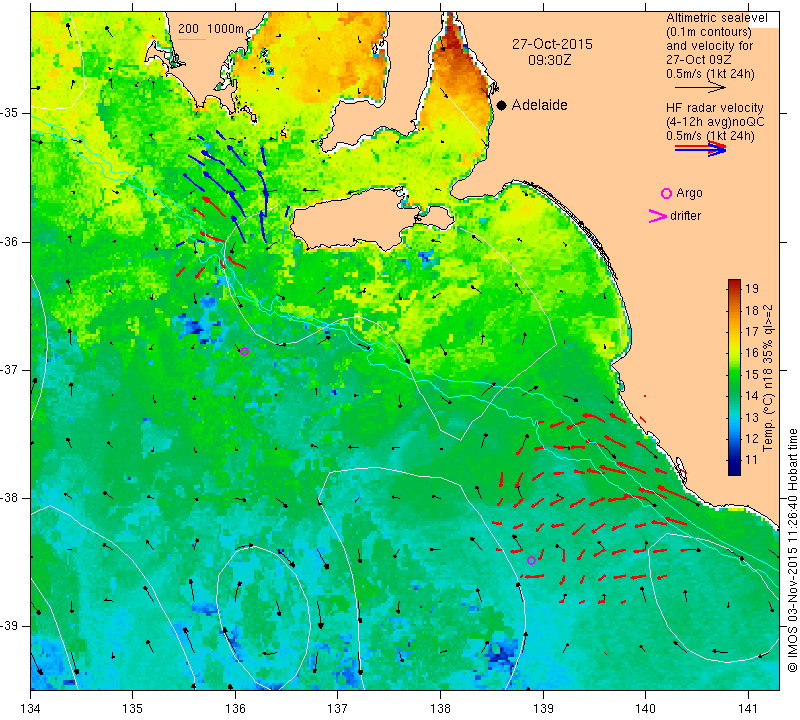Click the temperature colorbar scale
Screen dimensions: 800x720
tap(734, 377)
